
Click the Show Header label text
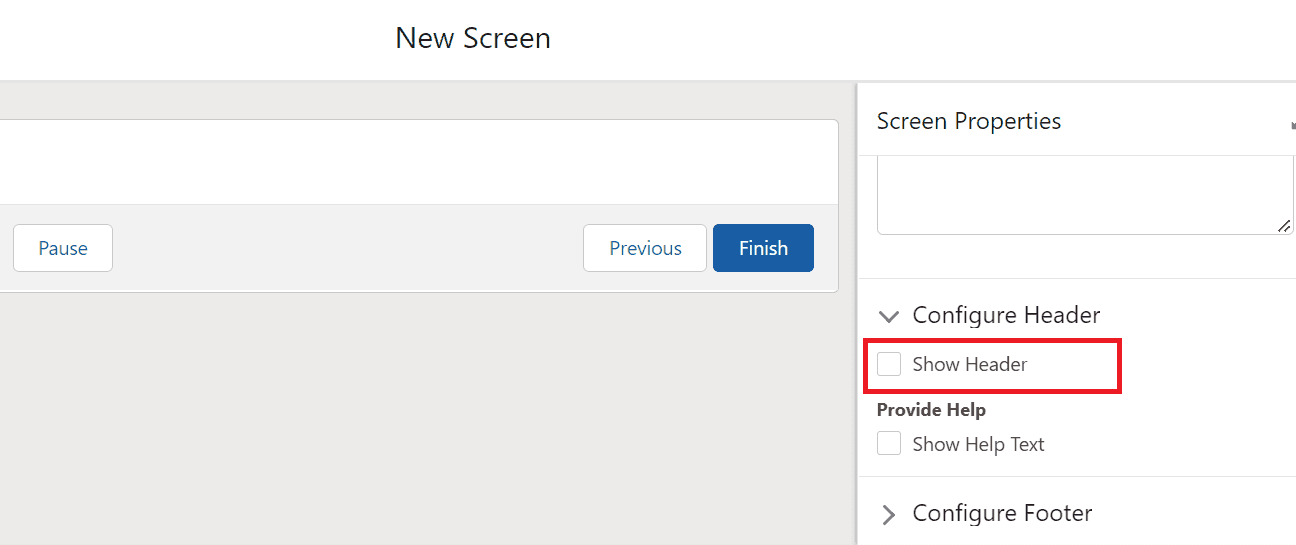click(969, 364)
